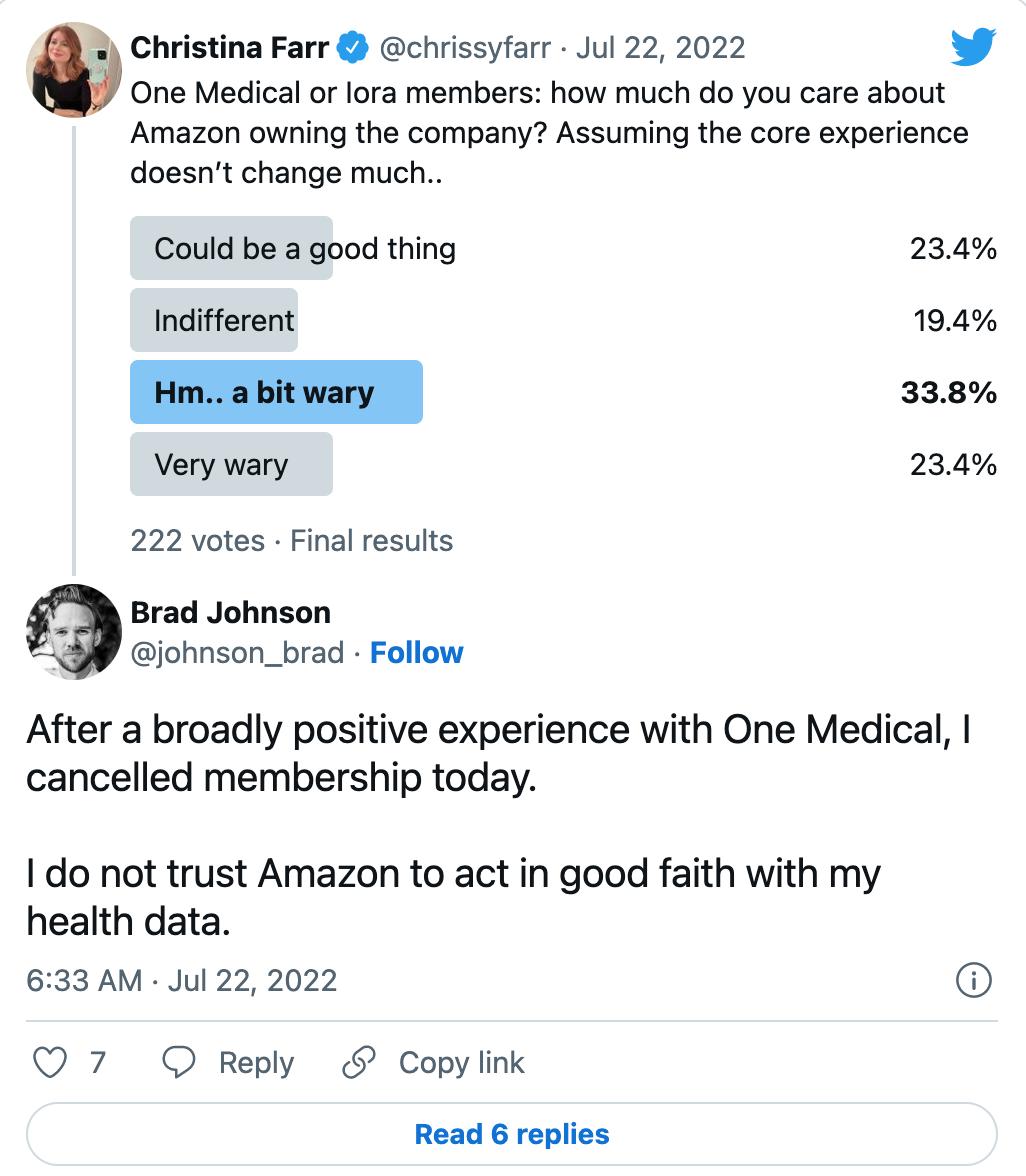Click the quoted tweet's Jul 22, 2022 date

(x=660, y=47)
